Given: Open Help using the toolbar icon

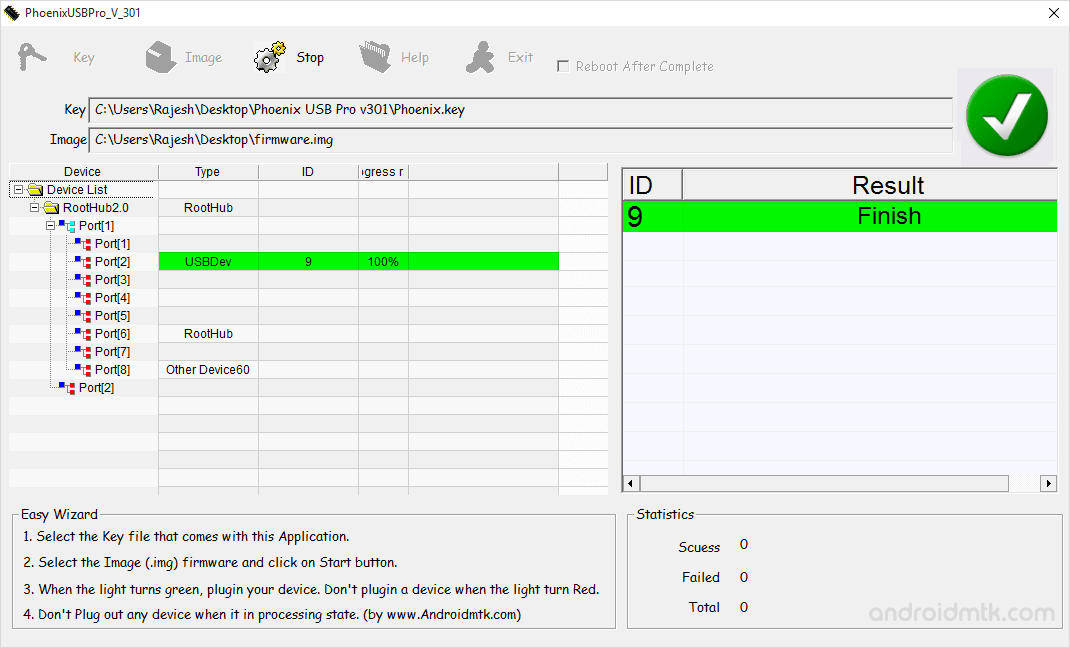Looking at the screenshot, I should (x=375, y=56).
